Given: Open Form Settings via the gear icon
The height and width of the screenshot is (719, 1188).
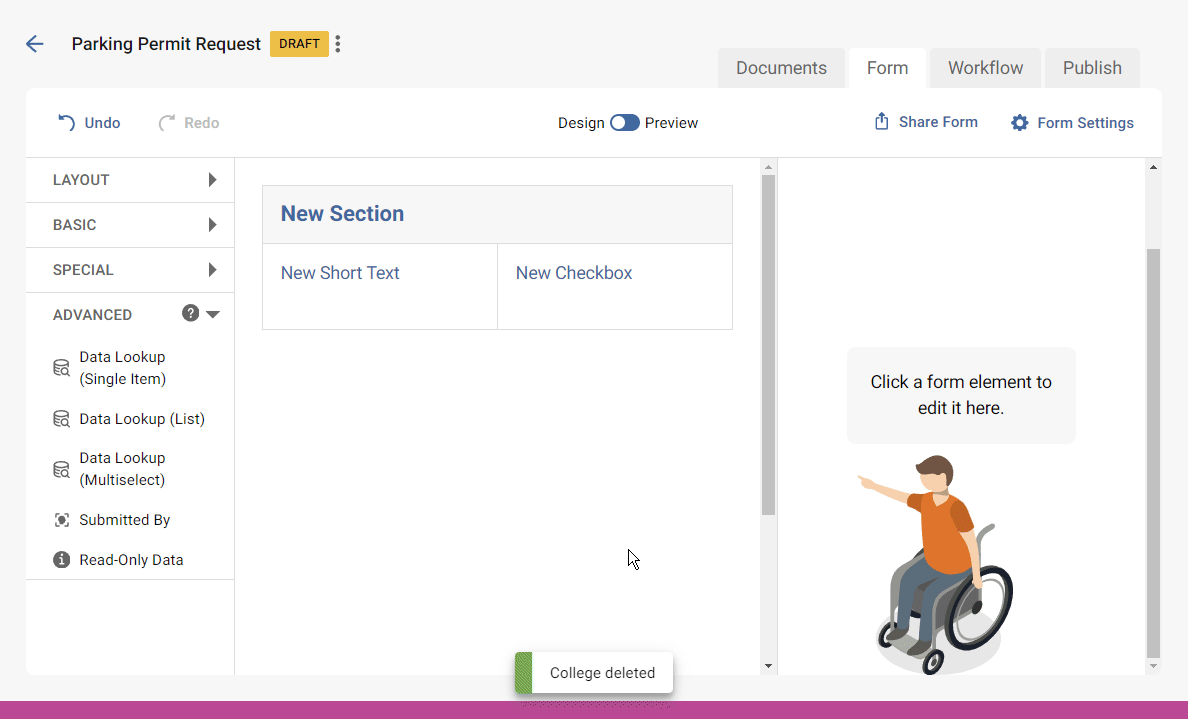Looking at the screenshot, I should (1019, 122).
